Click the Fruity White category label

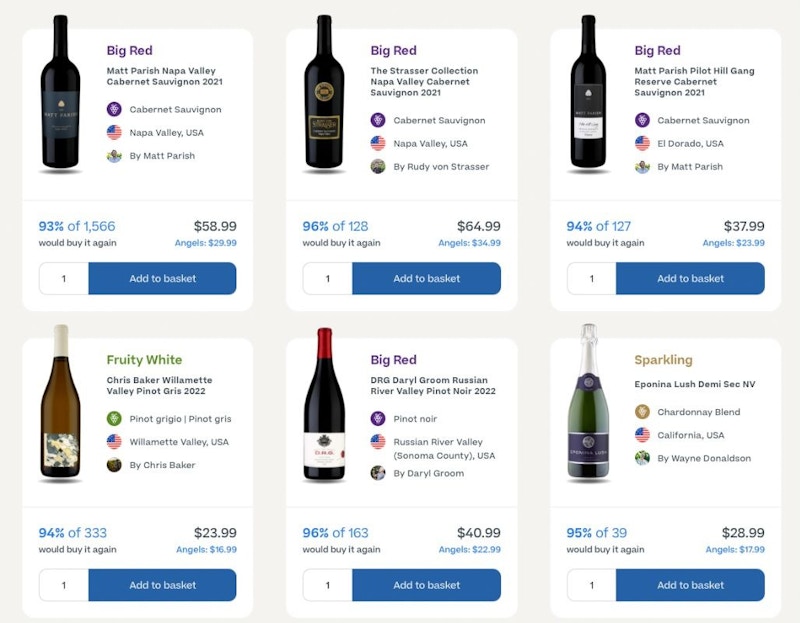145,360
